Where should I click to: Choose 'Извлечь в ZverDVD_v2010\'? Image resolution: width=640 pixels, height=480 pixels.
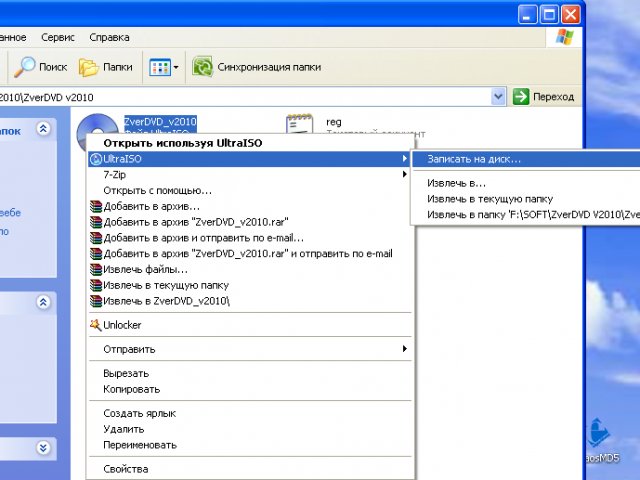250,301
